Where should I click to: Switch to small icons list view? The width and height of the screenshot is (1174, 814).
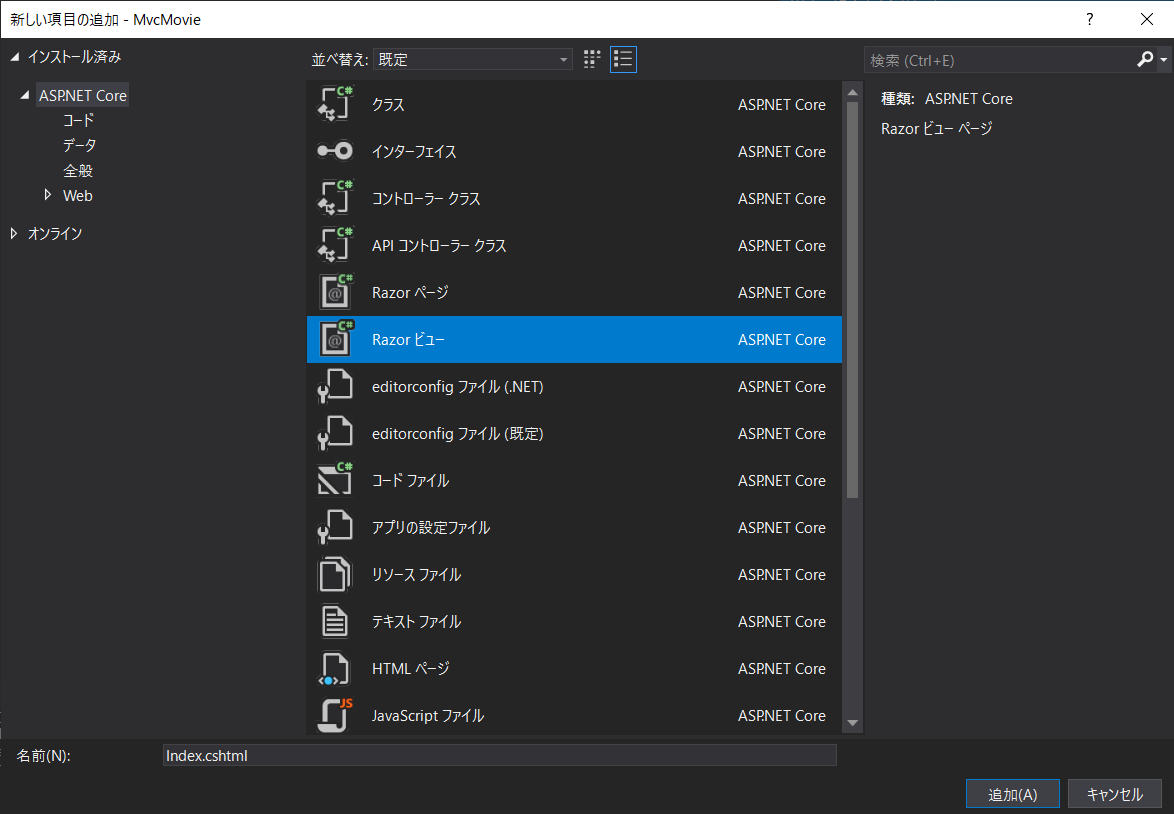pos(623,59)
